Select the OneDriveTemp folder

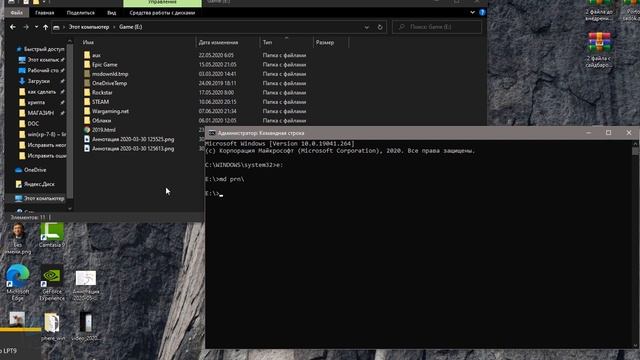click(109, 83)
